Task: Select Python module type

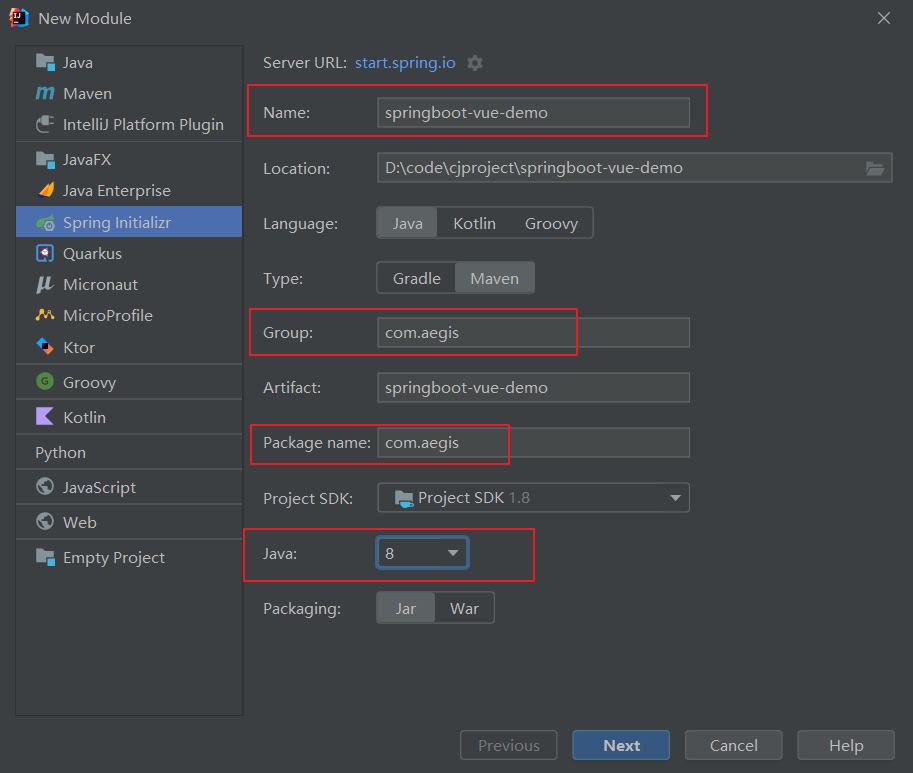Action: click(x=129, y=452)
